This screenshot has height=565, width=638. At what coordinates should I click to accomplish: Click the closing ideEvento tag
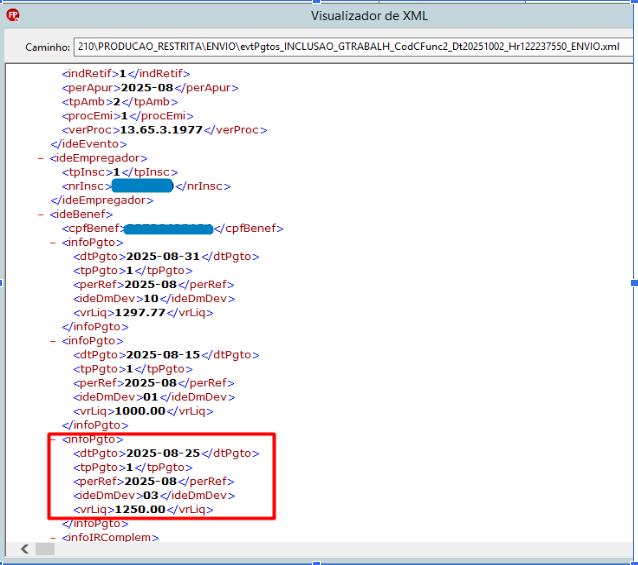pos(89,144)
